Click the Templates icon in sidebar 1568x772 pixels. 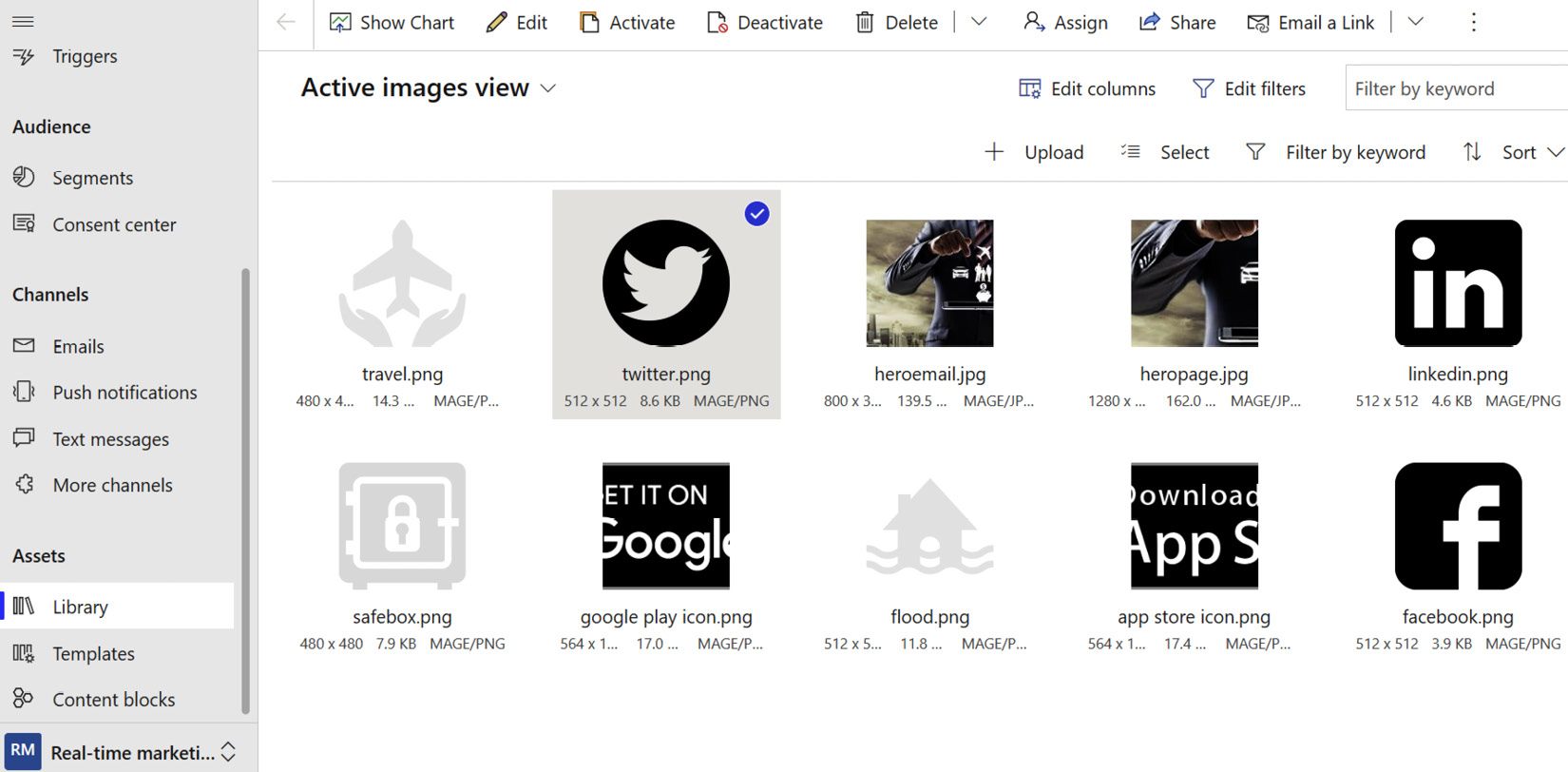[x=24, y=653]
